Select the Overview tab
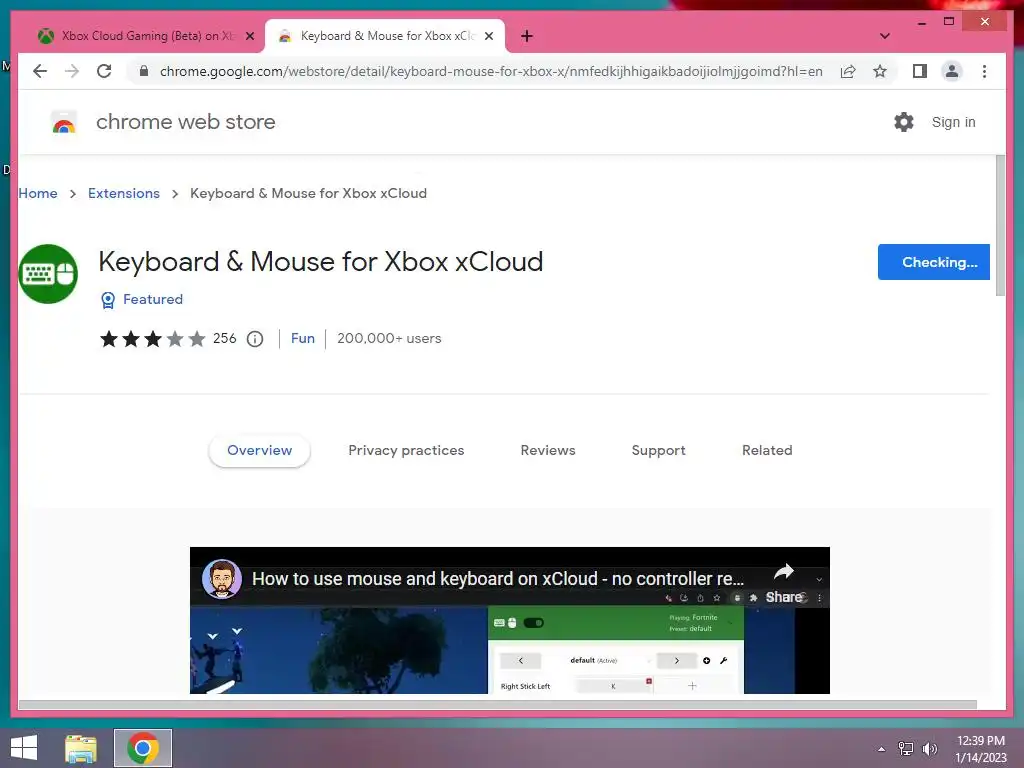Screen dimensions: 1024x768 point(259,450)
